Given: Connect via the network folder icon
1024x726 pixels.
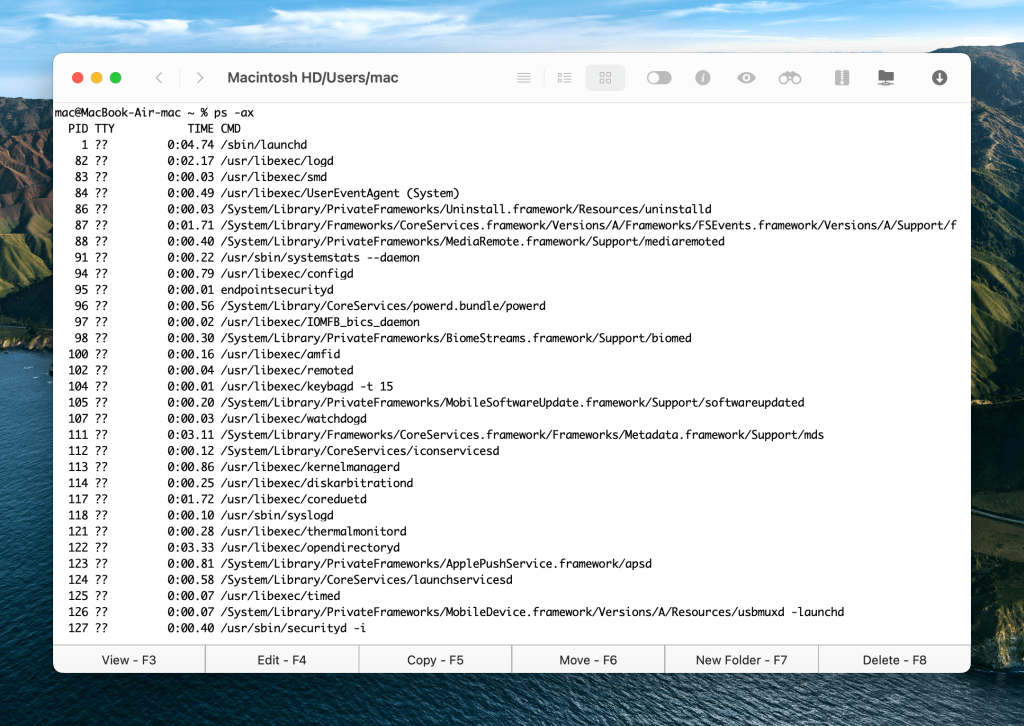Looking at the screenshot, I should point(886,77).
